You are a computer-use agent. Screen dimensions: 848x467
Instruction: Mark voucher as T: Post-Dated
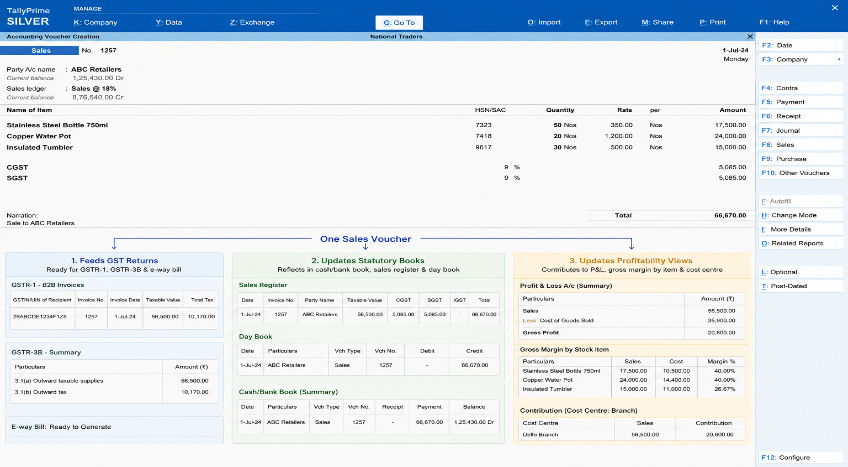(799, 286)
